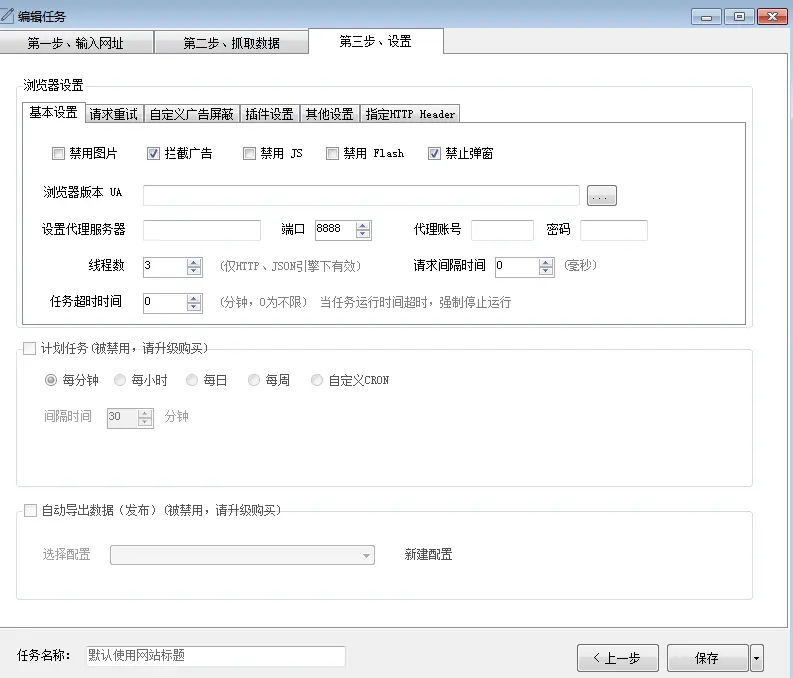This screenshot has height=678, width=793.
Task: Decrease 任务超时时间 with down arrow
Action: pyautogui.click(x=194, y=308)
